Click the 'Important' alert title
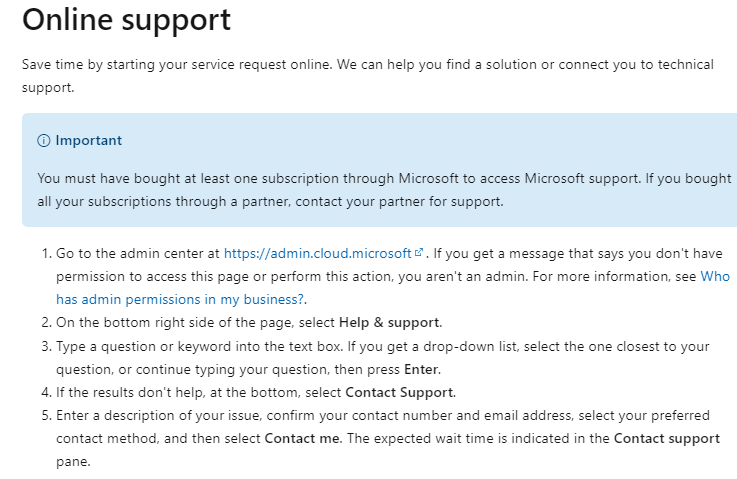 (89, 141)
